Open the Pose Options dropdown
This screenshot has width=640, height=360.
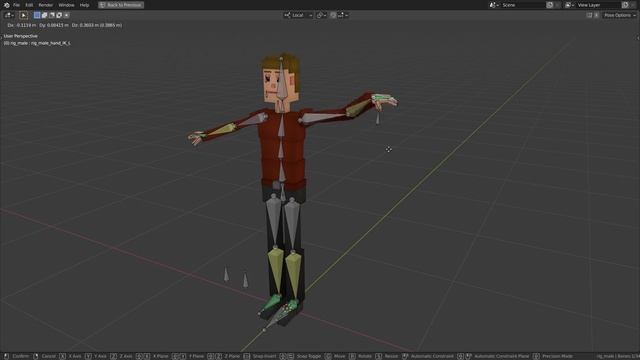click(620, 15)
